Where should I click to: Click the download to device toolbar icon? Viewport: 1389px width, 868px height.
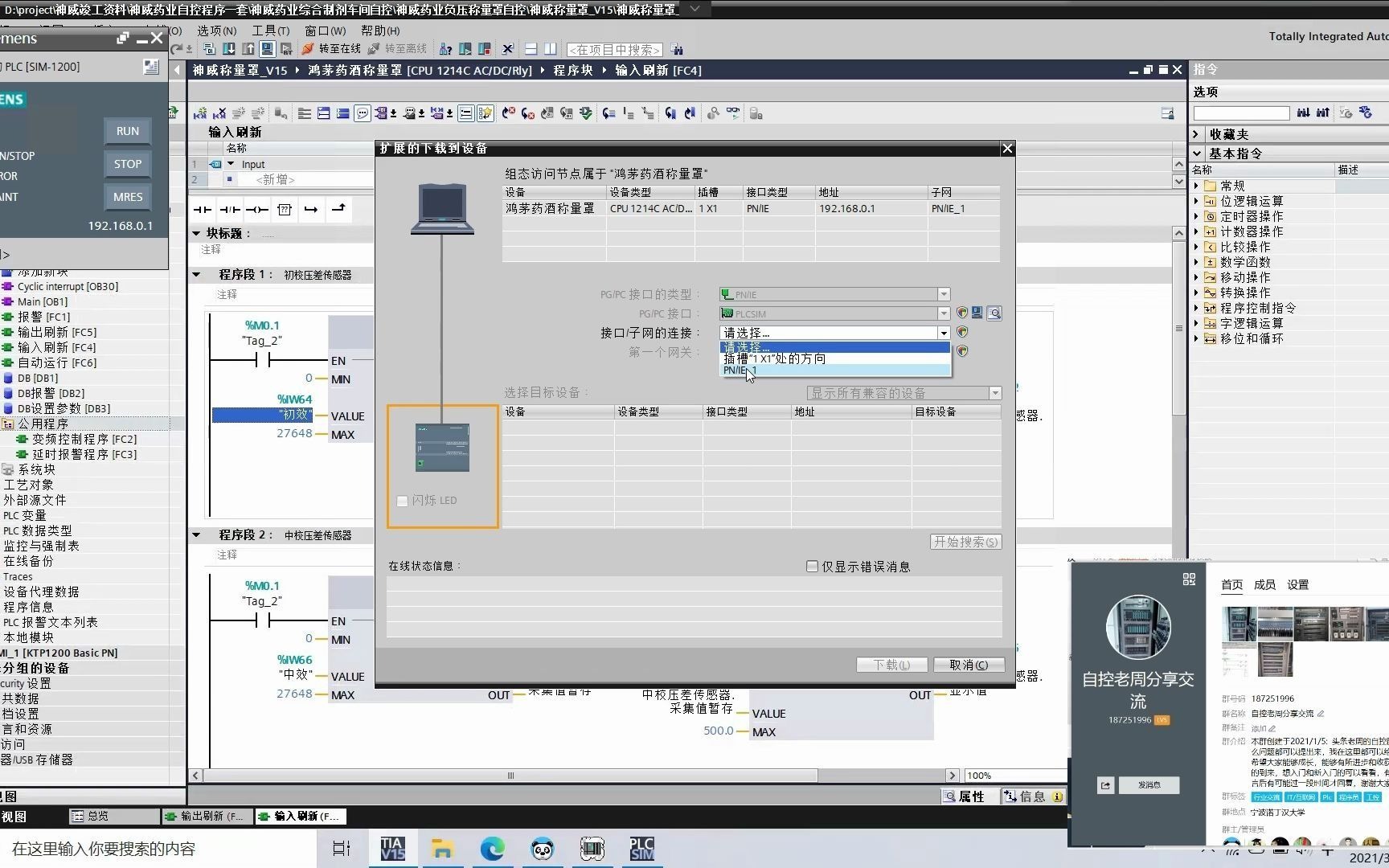(229, 49)
